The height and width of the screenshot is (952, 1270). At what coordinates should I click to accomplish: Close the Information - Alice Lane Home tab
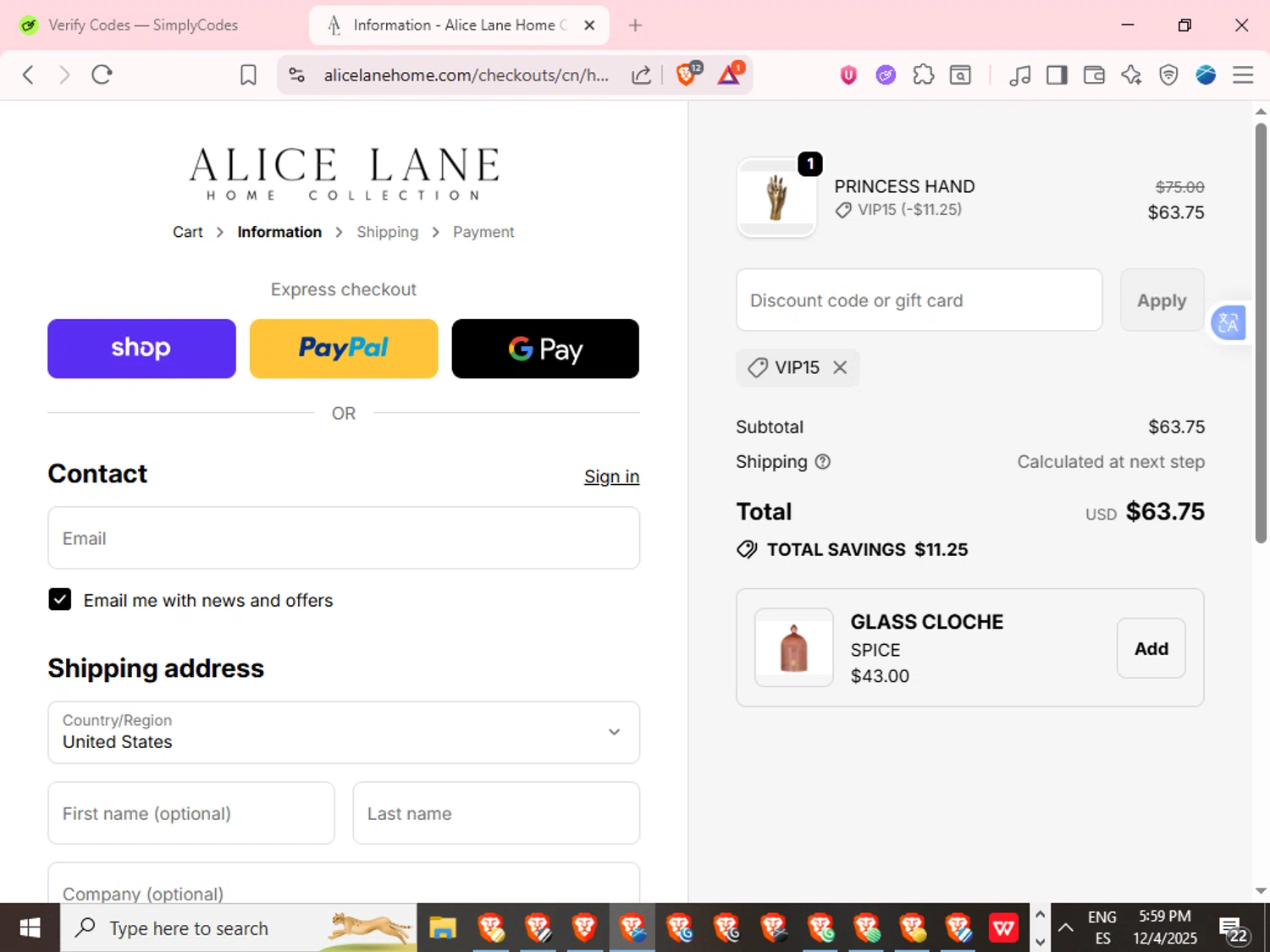pyautogui.click(x=589, y=25)
